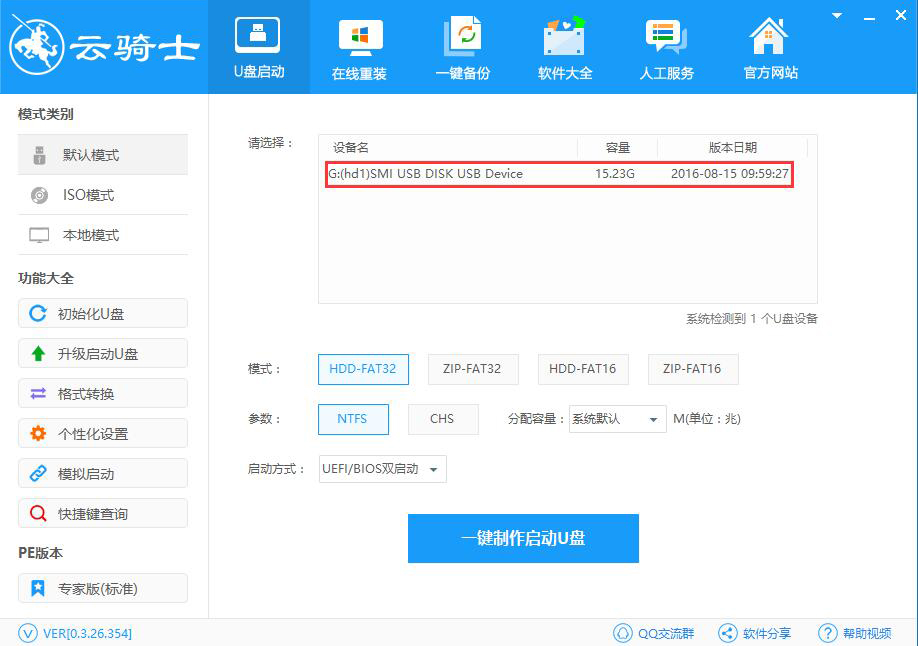Viewport: 918px width, 646px height.
Task: Click the disc icon beside ISO模式
Action: pyautogui.click(x=39, y=195)
